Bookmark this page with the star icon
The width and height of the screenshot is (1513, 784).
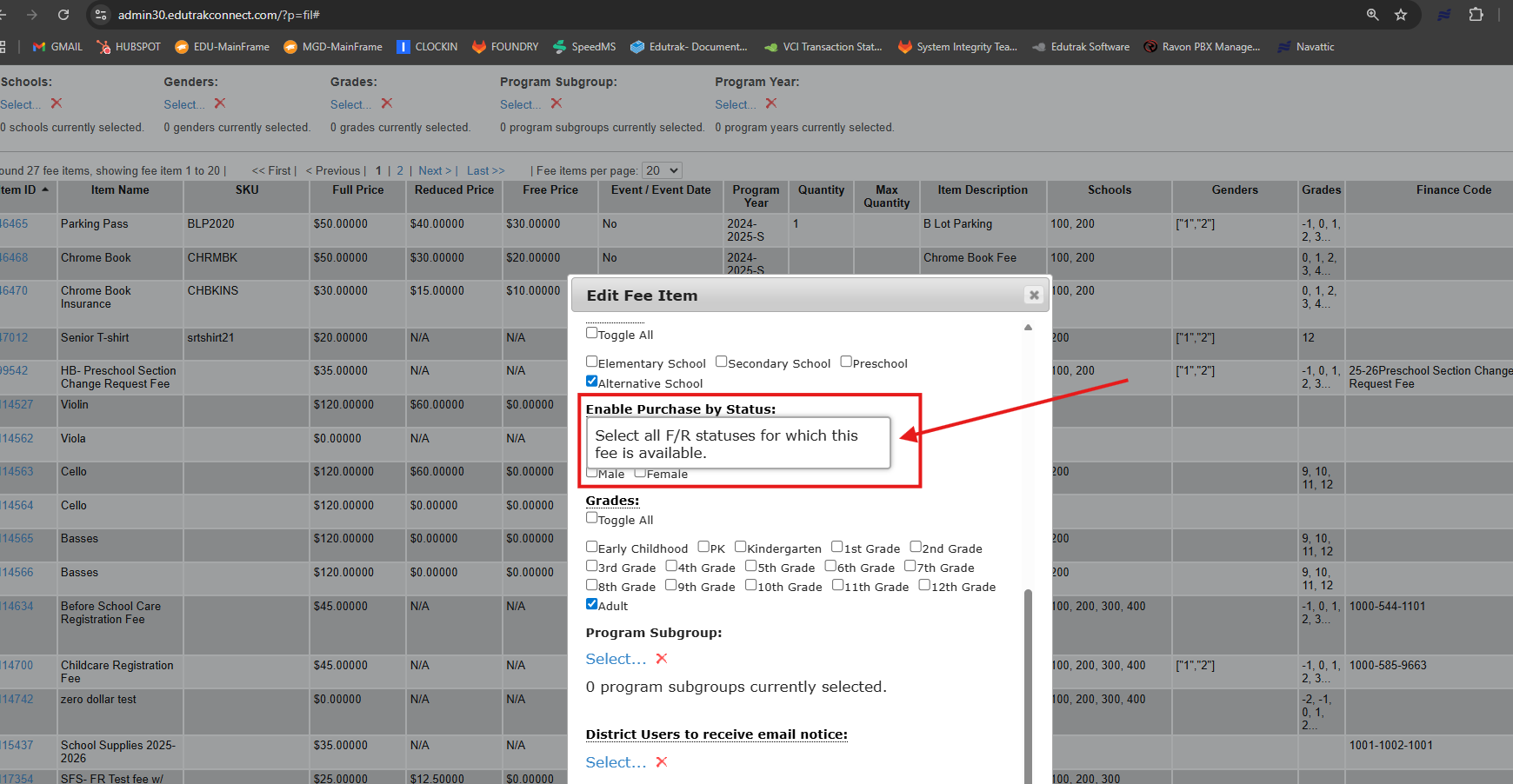pyautogui.click(x=1401, y=15)
